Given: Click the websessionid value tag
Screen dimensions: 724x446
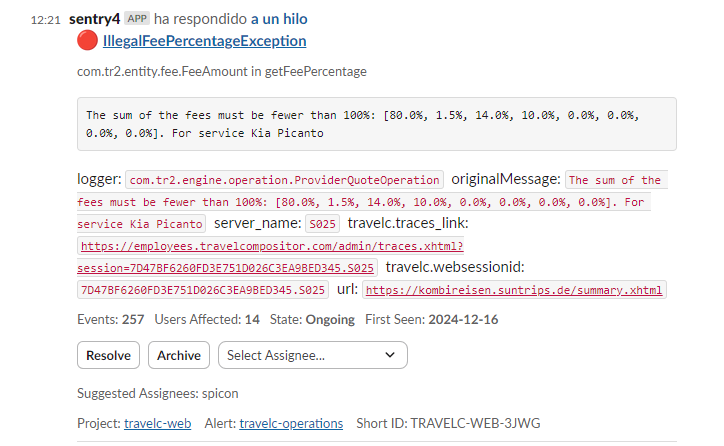Looking at the screenshot, I should [202, 290].
